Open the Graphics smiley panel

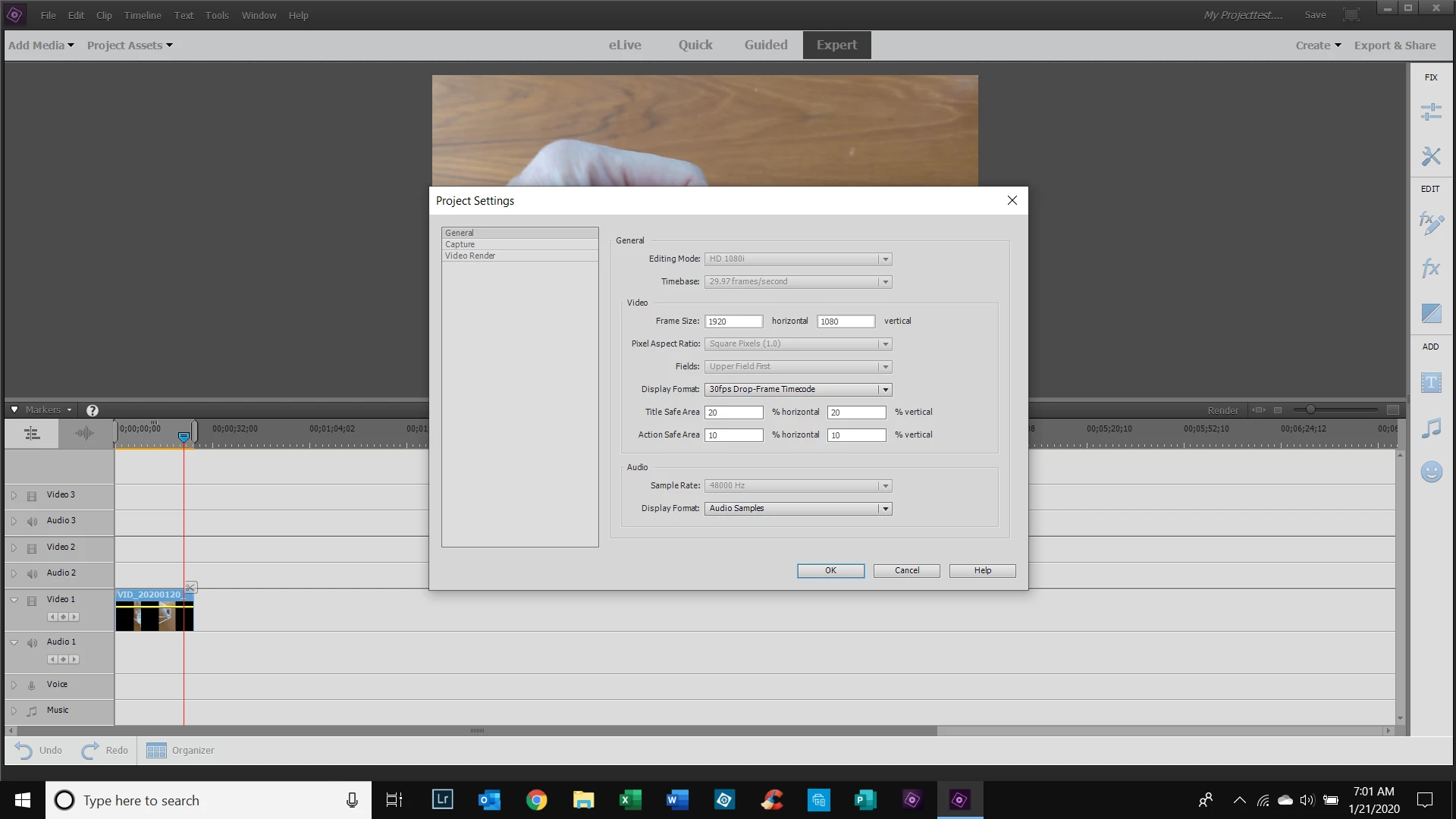tap(1431, 472)
